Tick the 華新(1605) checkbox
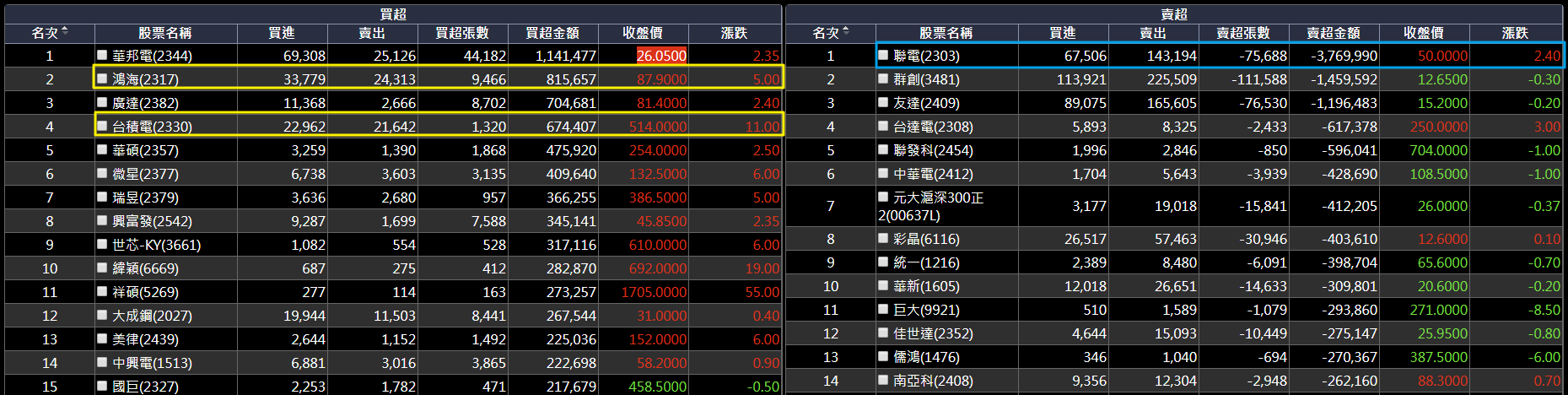 pyautogui.click(x=883, y=284)
